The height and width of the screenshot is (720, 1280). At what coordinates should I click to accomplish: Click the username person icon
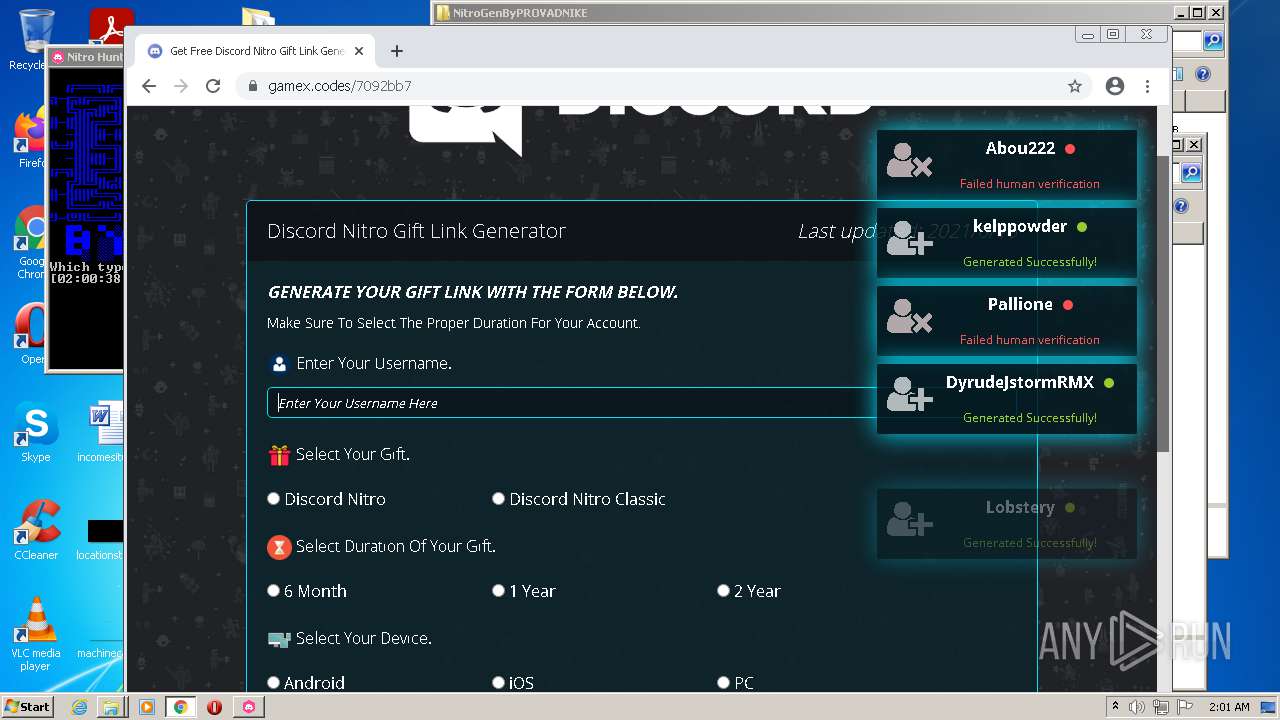[x=279, y=364]
